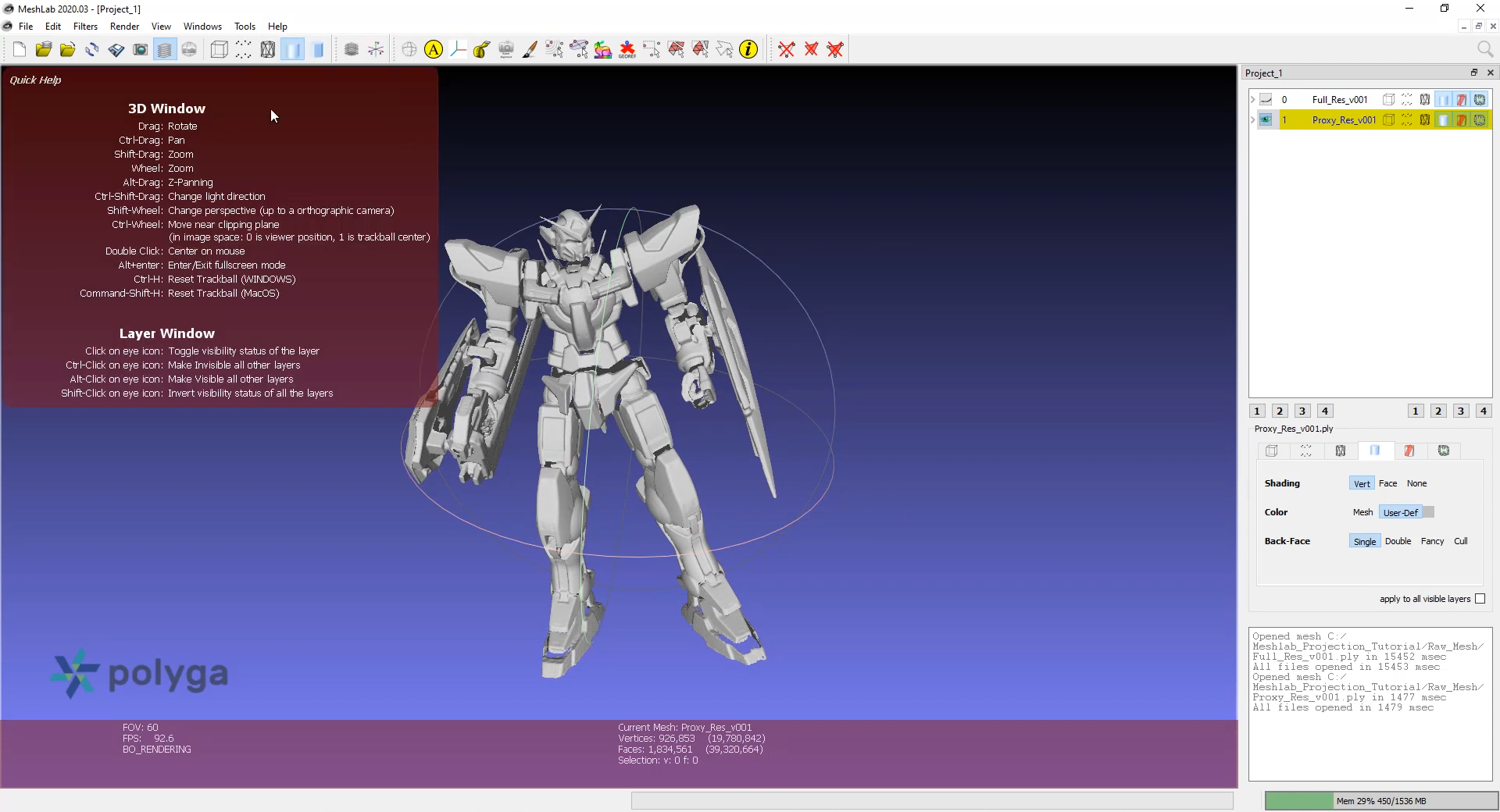1500x812 pixels.
Task: Open the Filters menu
Action: pos(85,27)
